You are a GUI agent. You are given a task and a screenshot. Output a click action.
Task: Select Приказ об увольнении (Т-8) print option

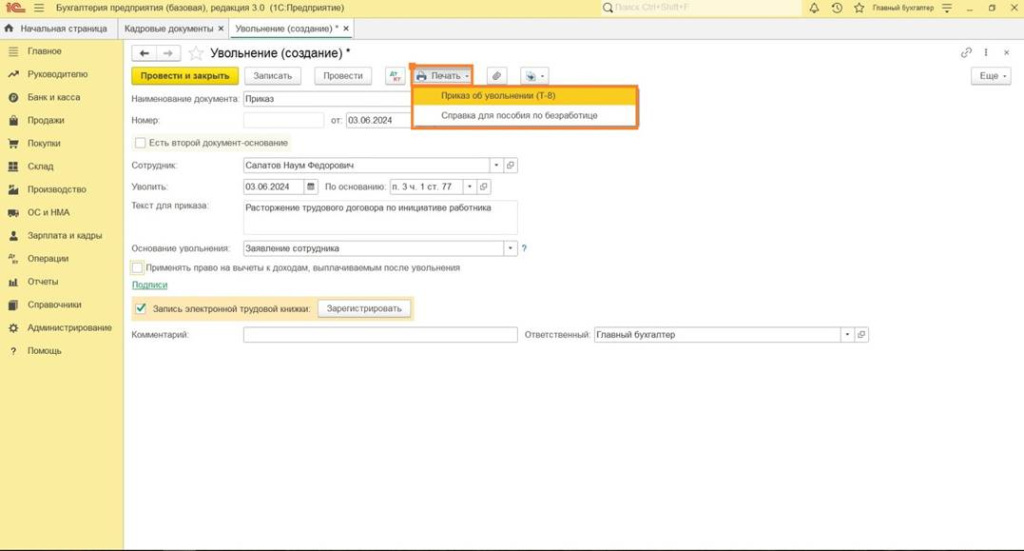point(498,96)
